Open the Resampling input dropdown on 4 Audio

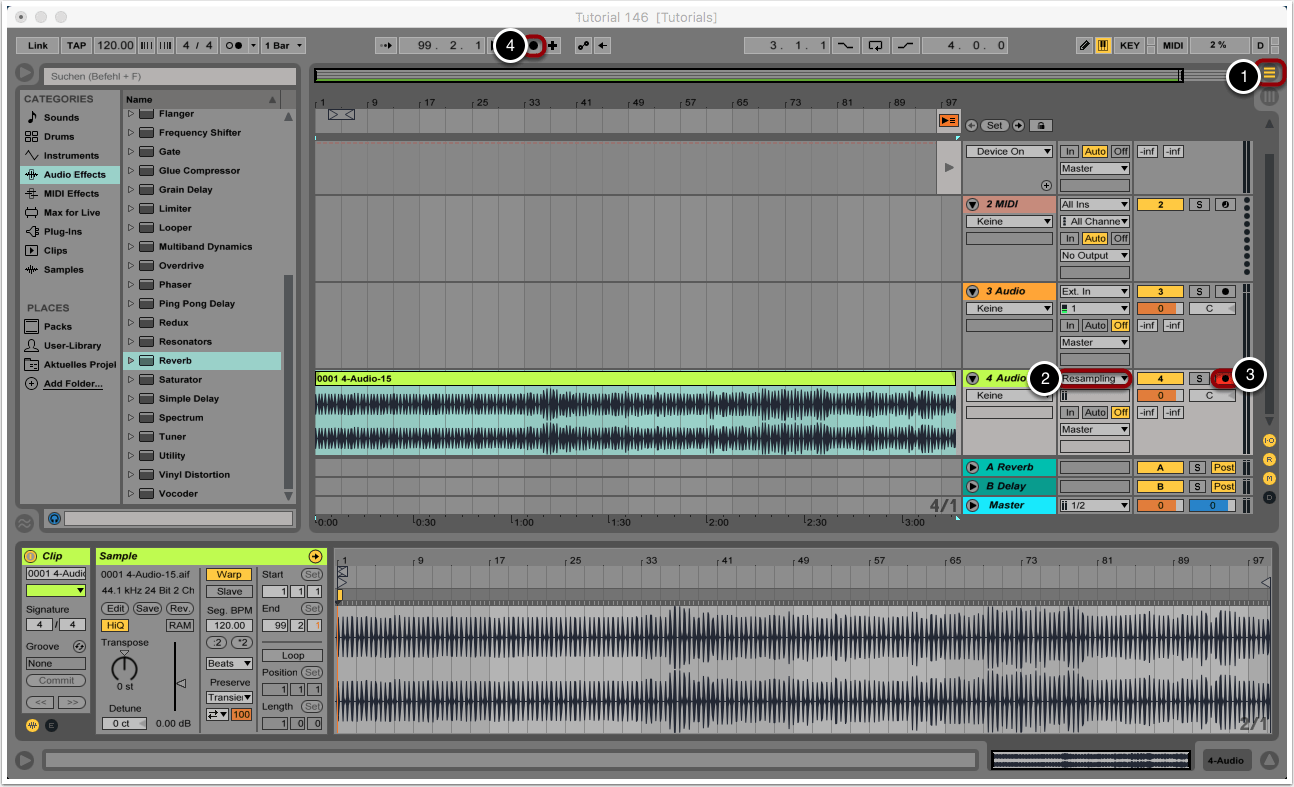click(1094, 378)
